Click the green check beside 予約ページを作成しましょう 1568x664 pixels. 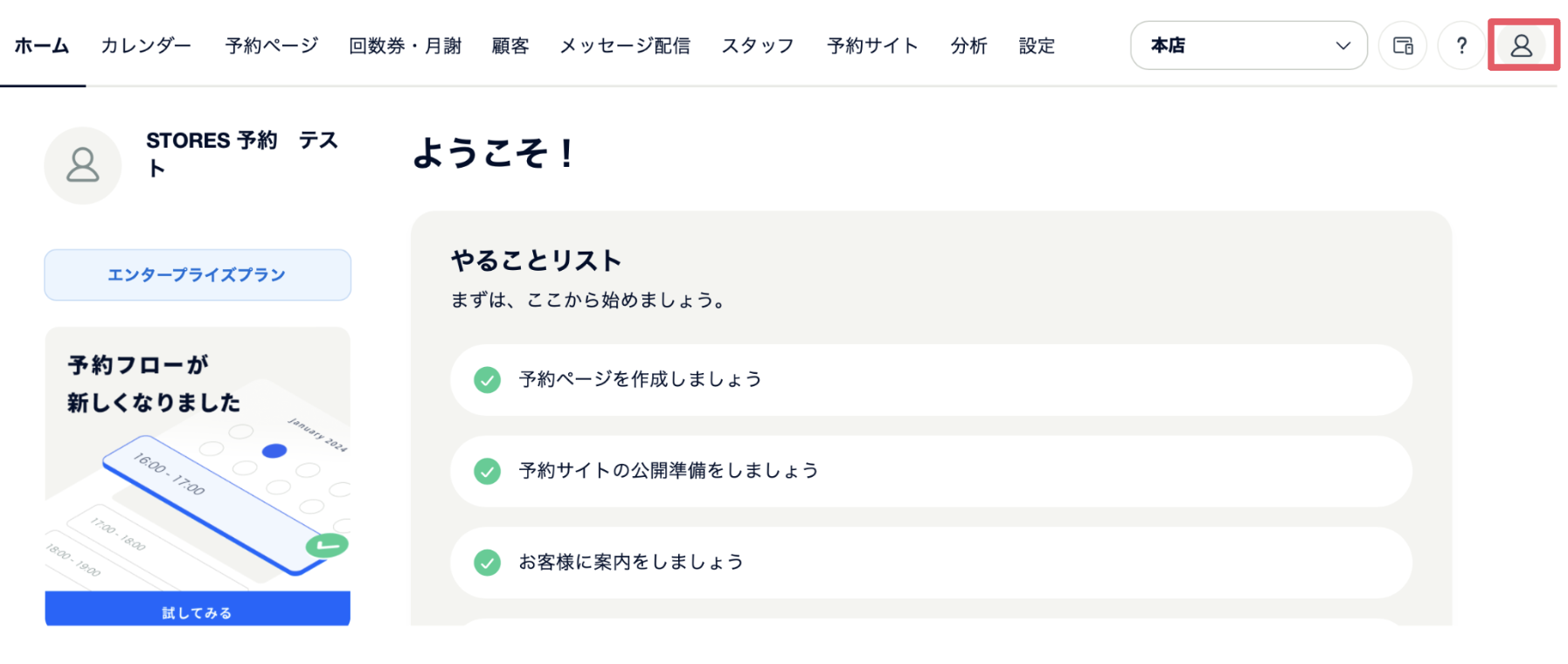click(487, 380)
